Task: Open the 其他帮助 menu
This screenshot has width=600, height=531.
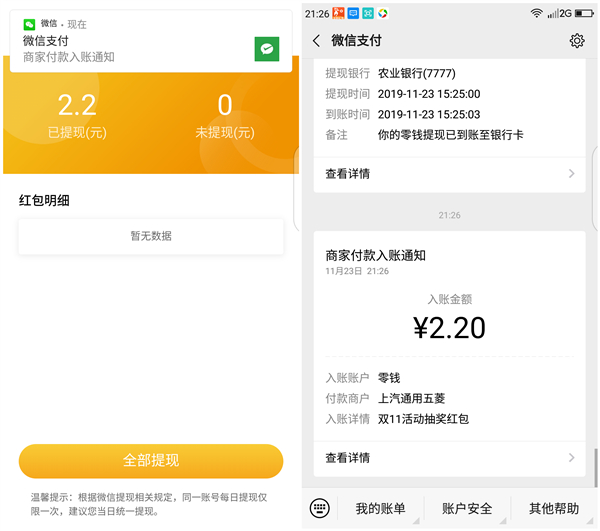Action: tap(554, 509)
